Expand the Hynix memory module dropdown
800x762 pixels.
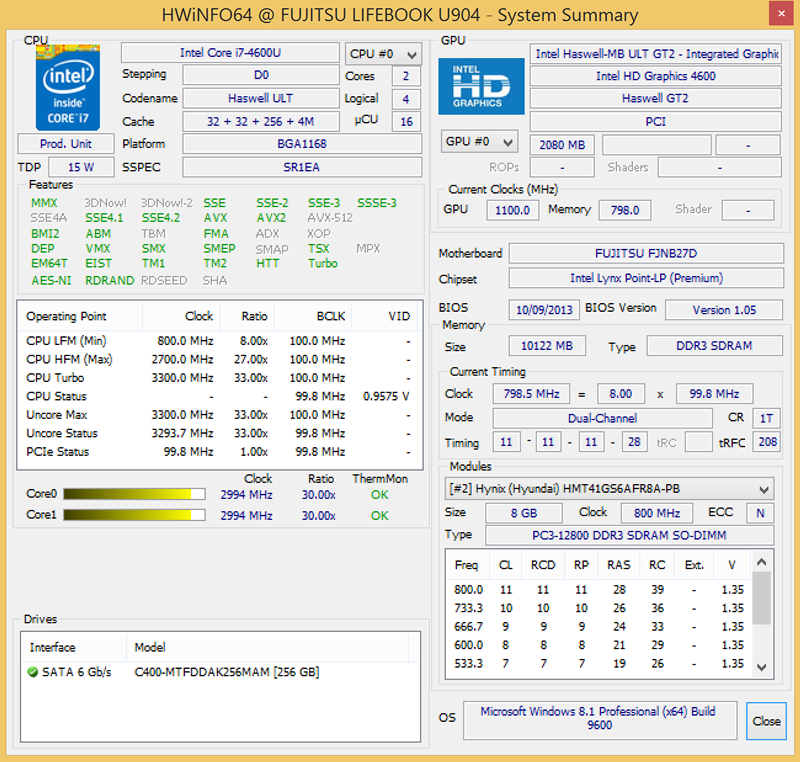(x=609, y=489)
